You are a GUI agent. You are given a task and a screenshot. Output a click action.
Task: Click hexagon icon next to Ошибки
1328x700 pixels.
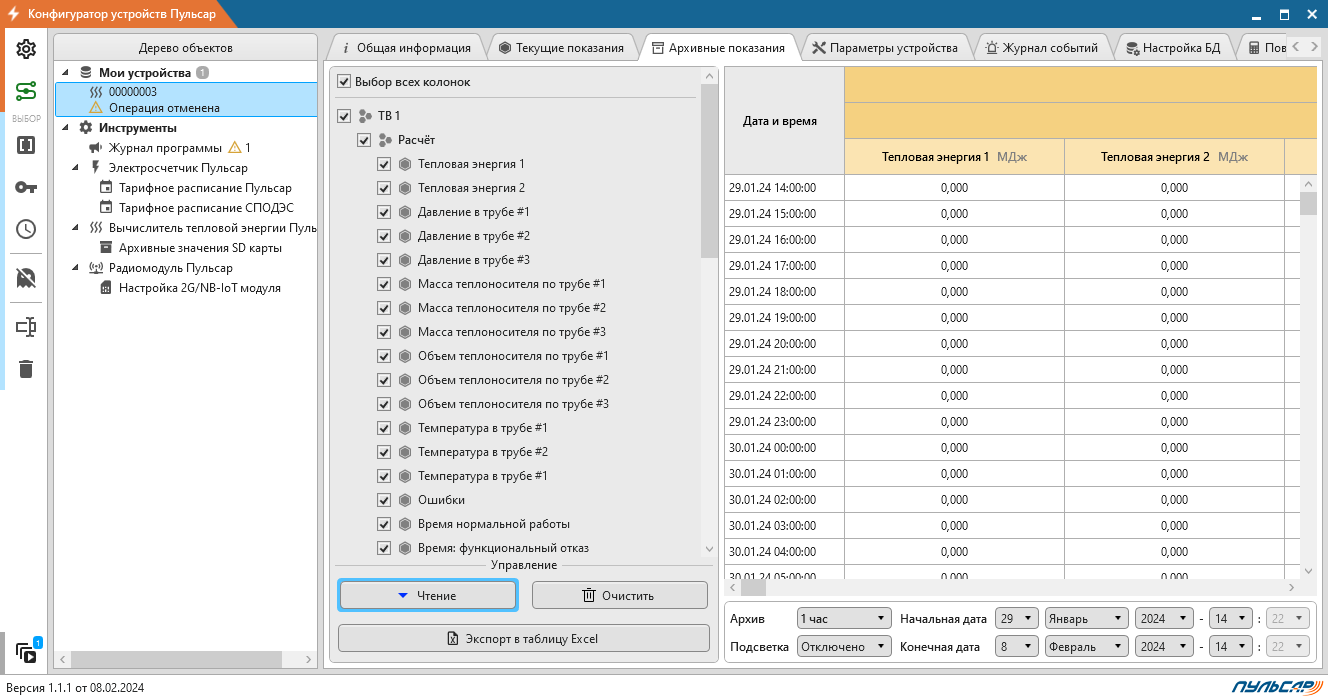[405, 500]
